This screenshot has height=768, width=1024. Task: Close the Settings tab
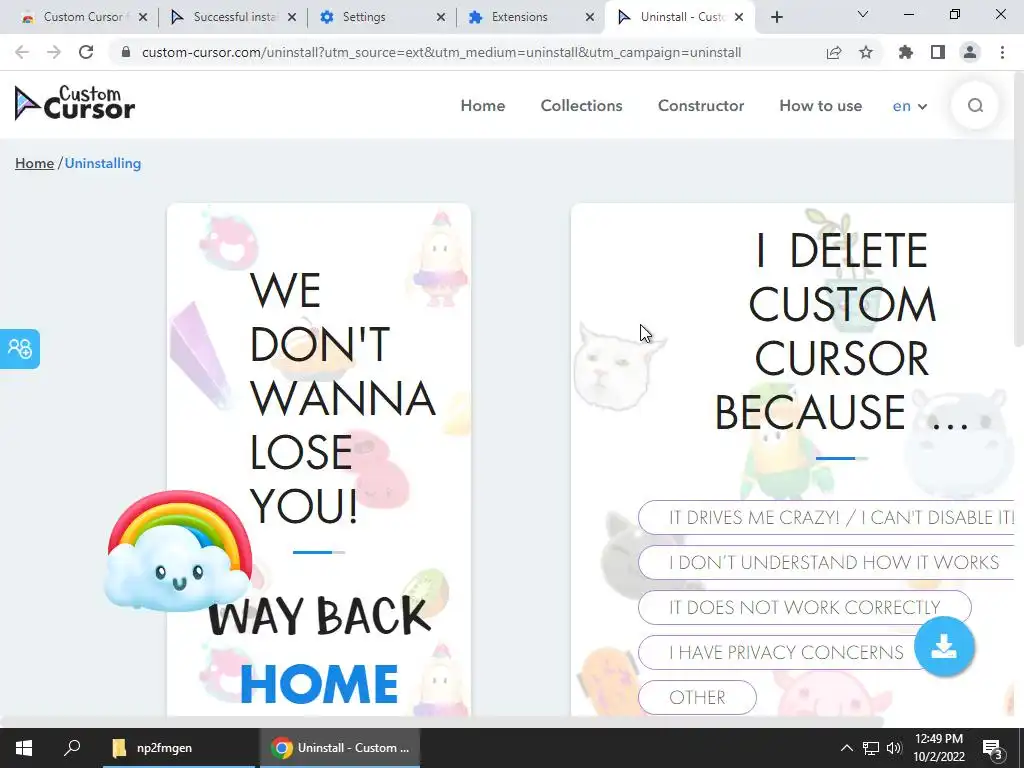[x=441, y=17]
